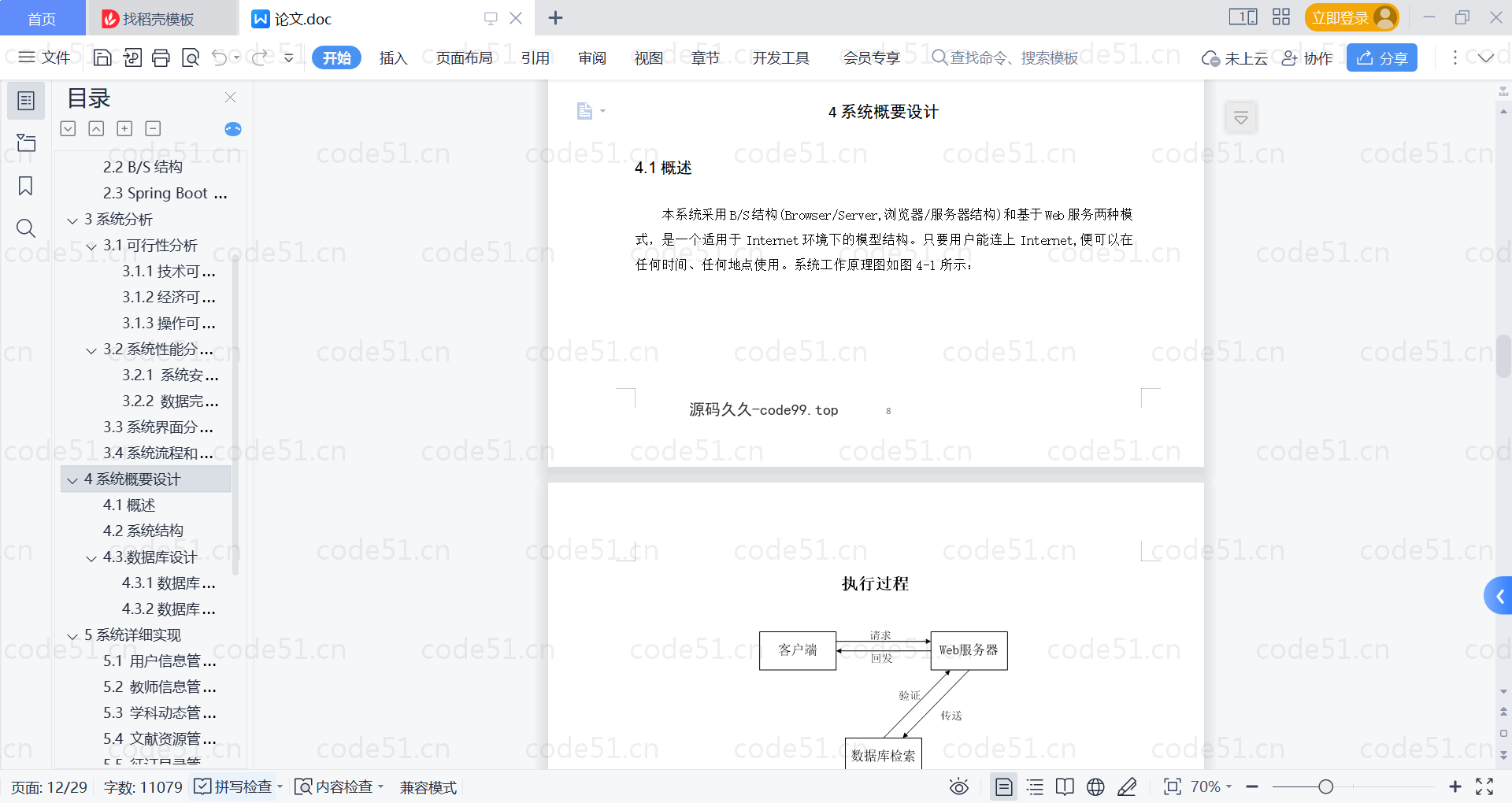Click the zoom slider handle
1512x803 pixels.
[1325, 786]
